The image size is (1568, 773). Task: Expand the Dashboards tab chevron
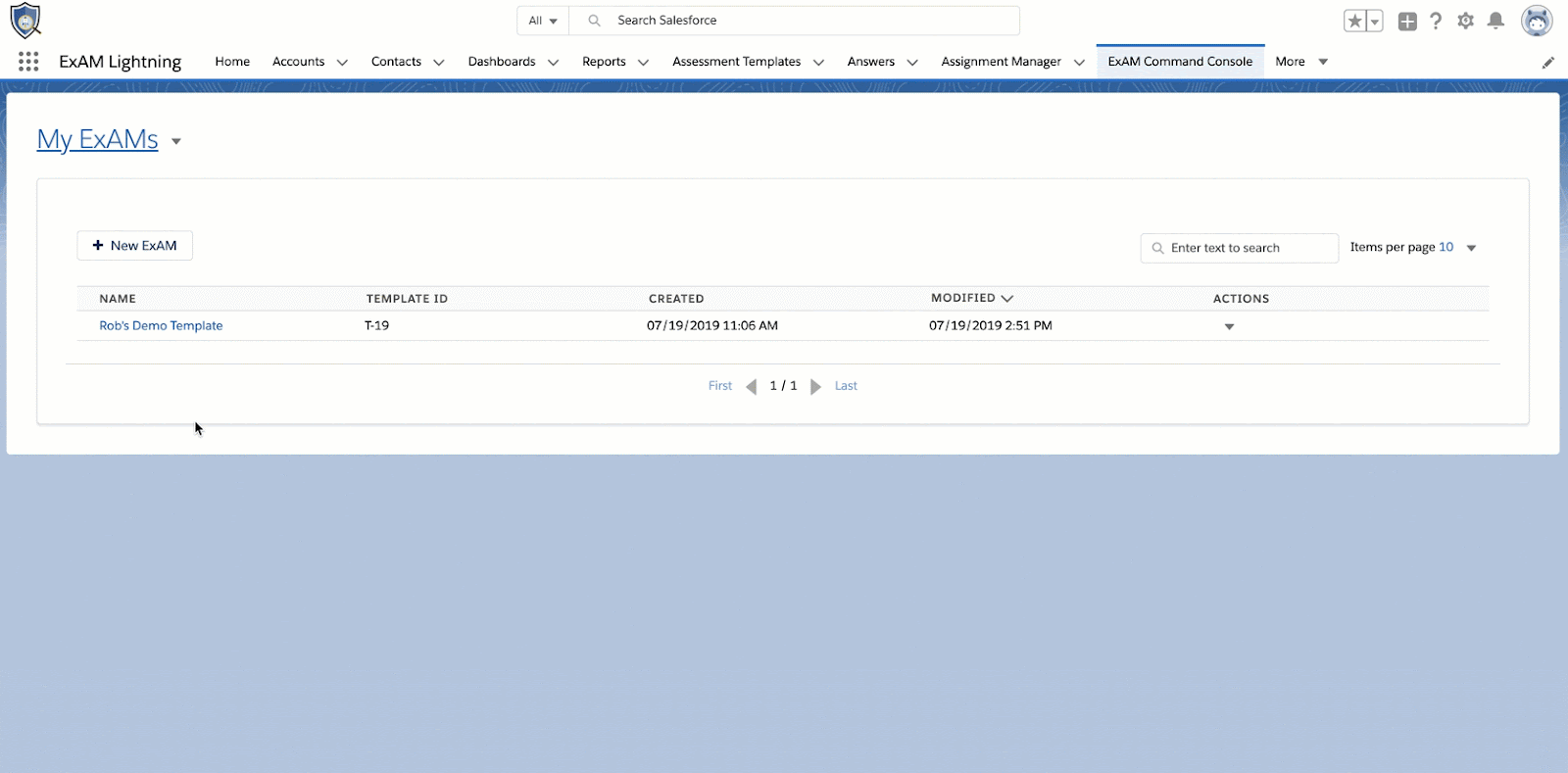(553, 62)
